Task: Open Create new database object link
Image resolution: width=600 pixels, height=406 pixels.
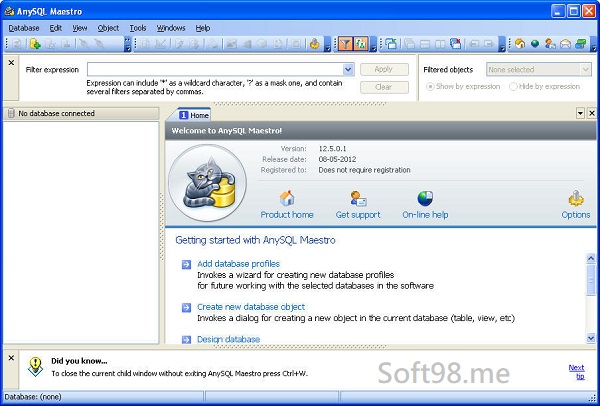Action: [x=251, y=307]
